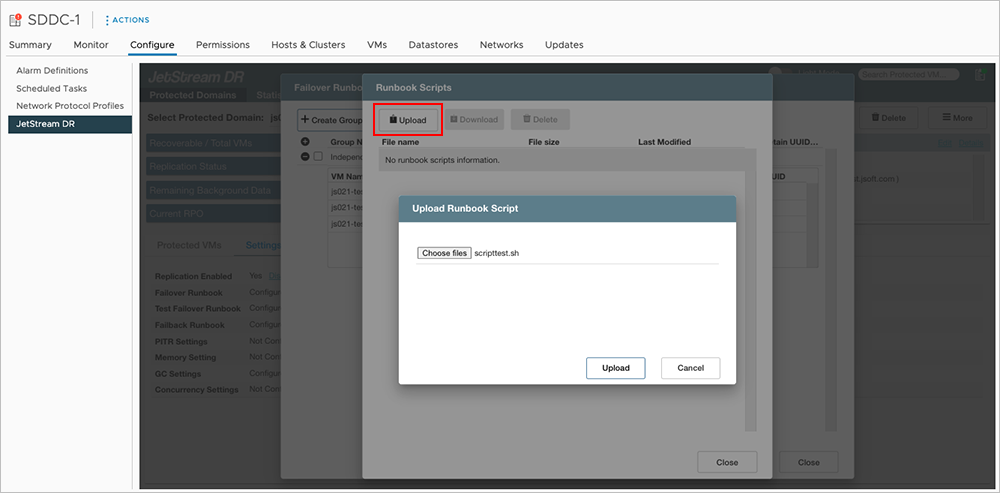
Task: Click the SDDC-1 datacenter icon
Action: (15, 20)
